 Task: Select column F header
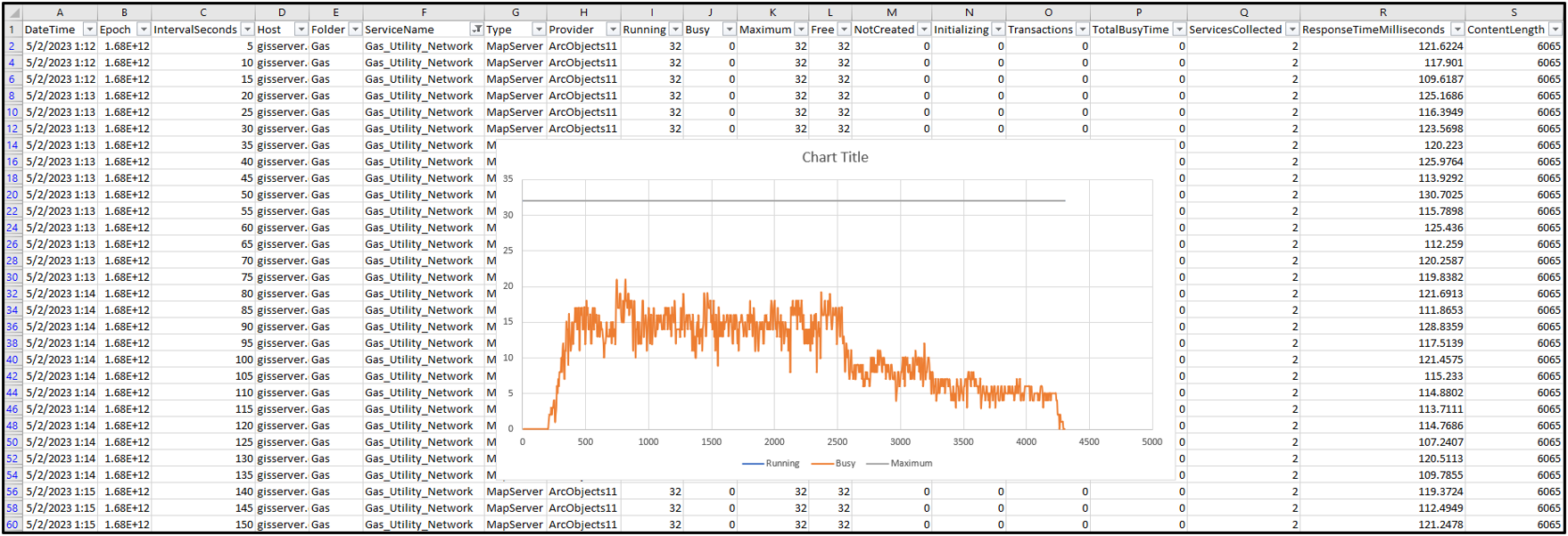[424, 12]
